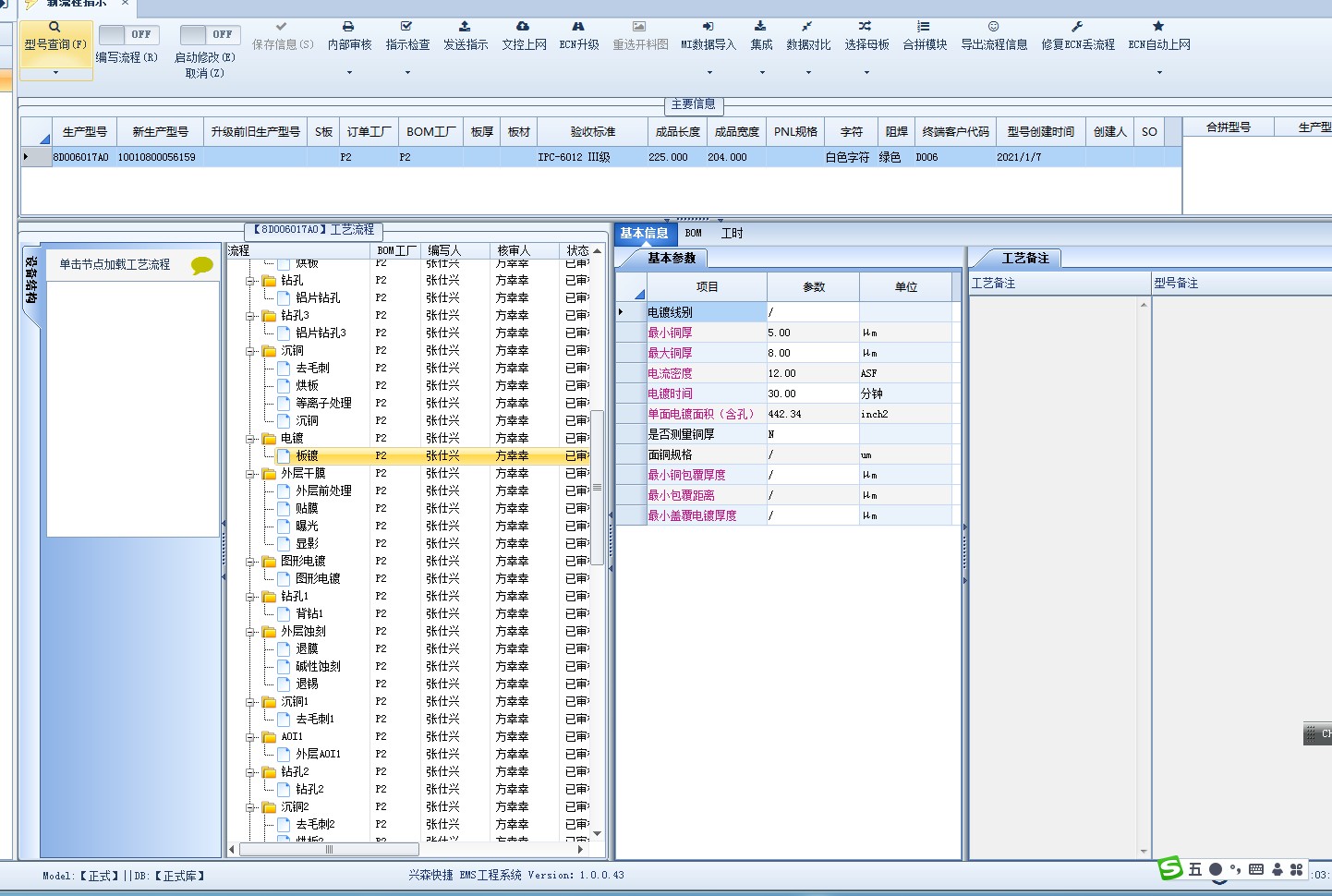1332x896 pixels.
Task: Select the 曝光 step in the tree
Action: point(307,527)
